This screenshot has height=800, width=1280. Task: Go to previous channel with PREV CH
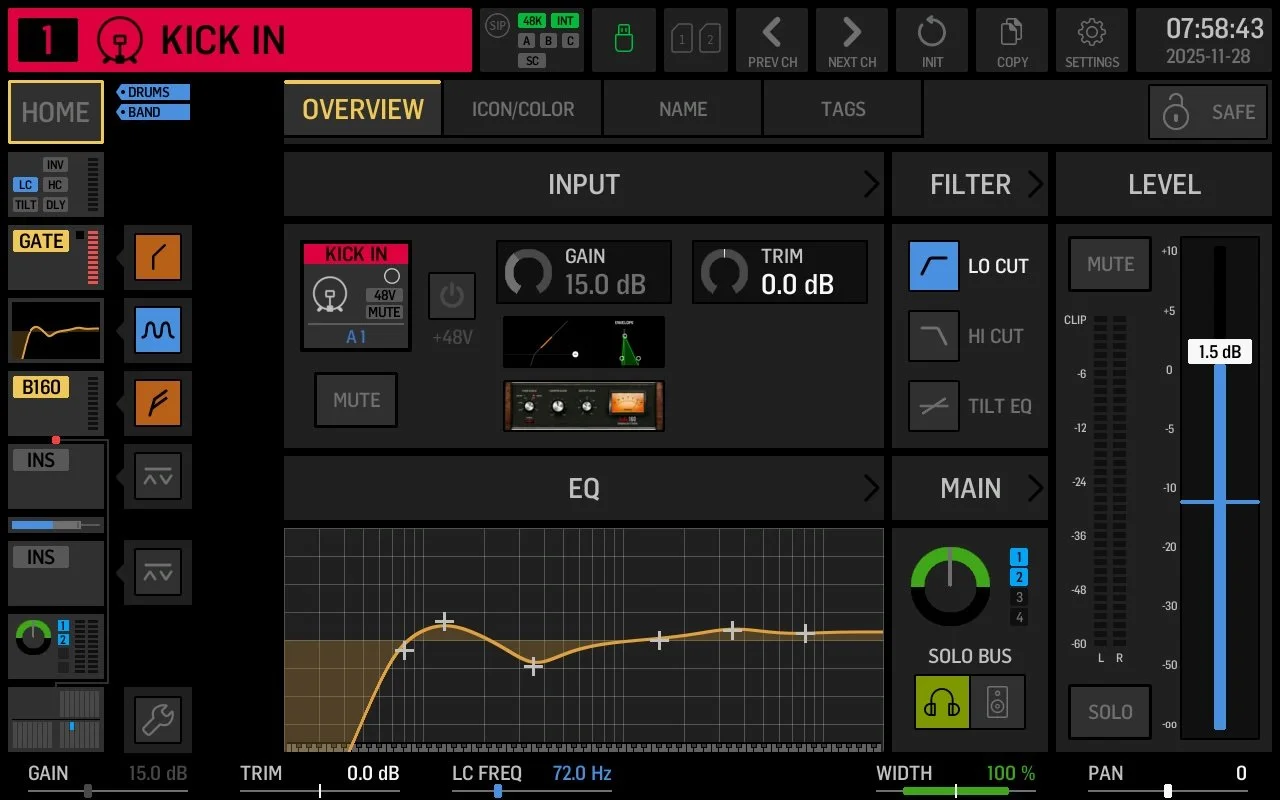coord(772,40)
